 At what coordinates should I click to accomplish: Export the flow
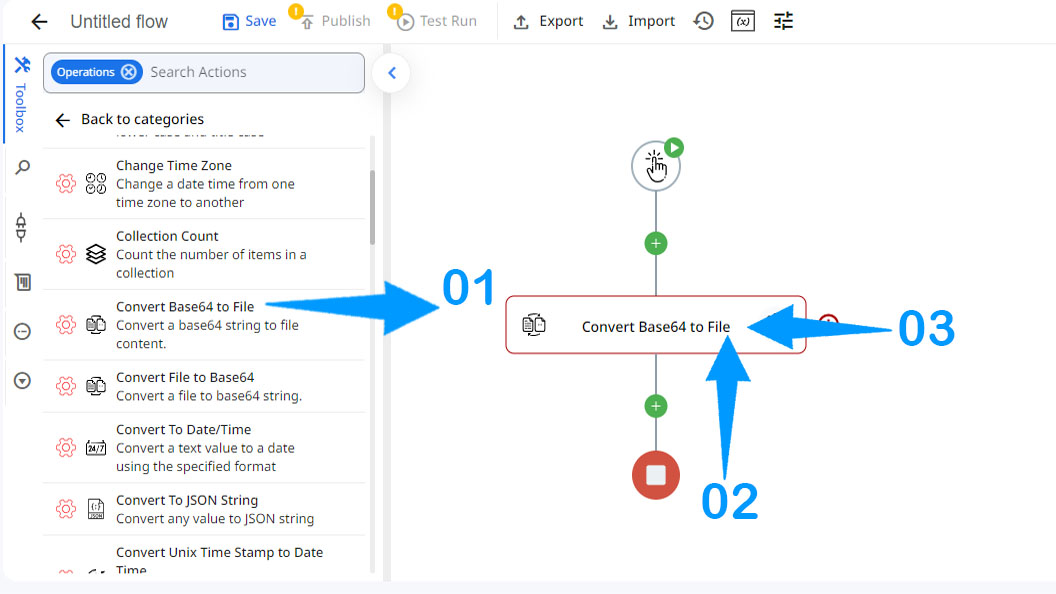pos(548,22)
